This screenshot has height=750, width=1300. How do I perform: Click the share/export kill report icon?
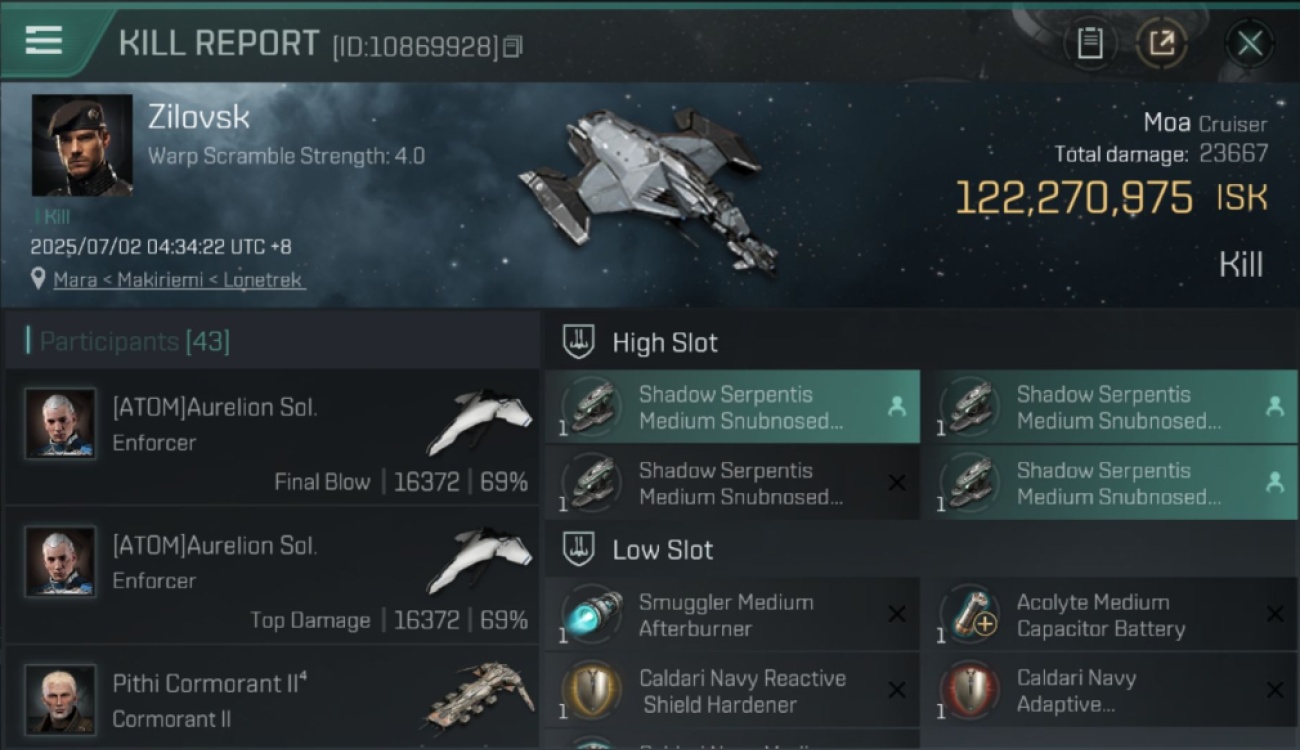pyautogui.click(x=1161, y=43)
